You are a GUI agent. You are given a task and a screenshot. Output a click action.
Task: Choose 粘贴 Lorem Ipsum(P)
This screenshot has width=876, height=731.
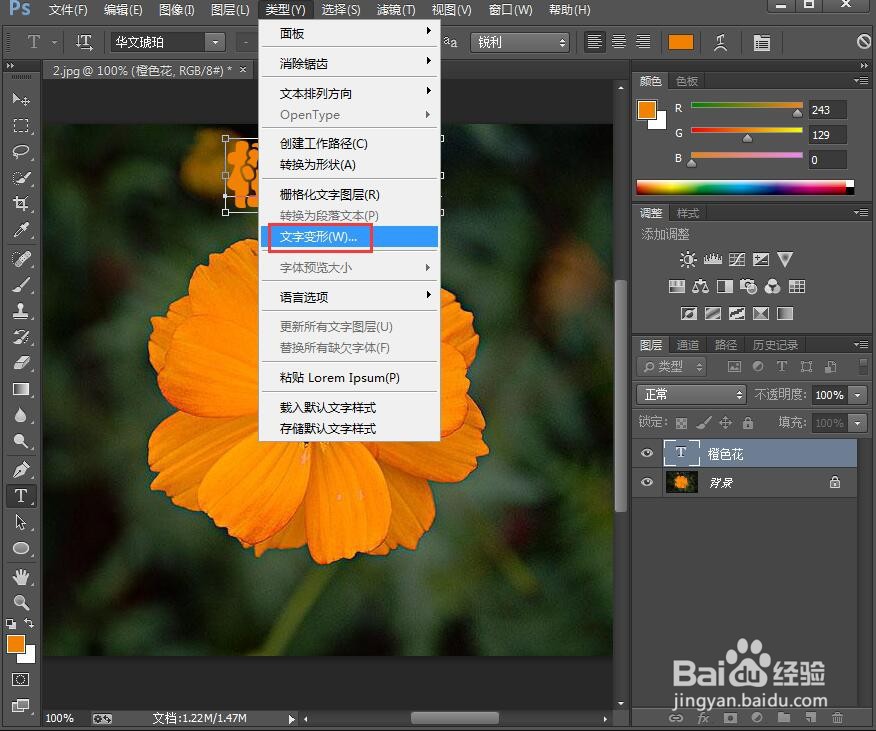pyautogui.click(x=349, y=378)
